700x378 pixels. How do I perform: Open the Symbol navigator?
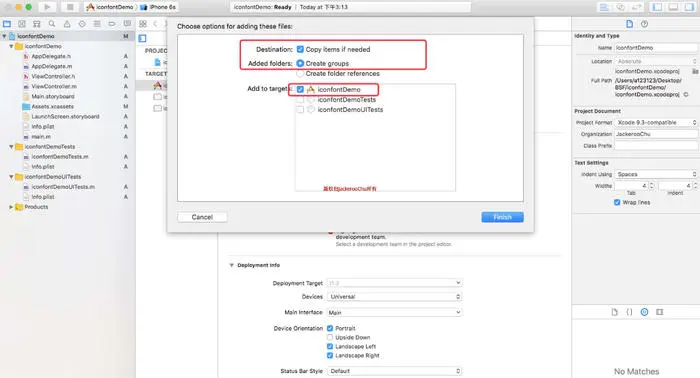(37, 24)
